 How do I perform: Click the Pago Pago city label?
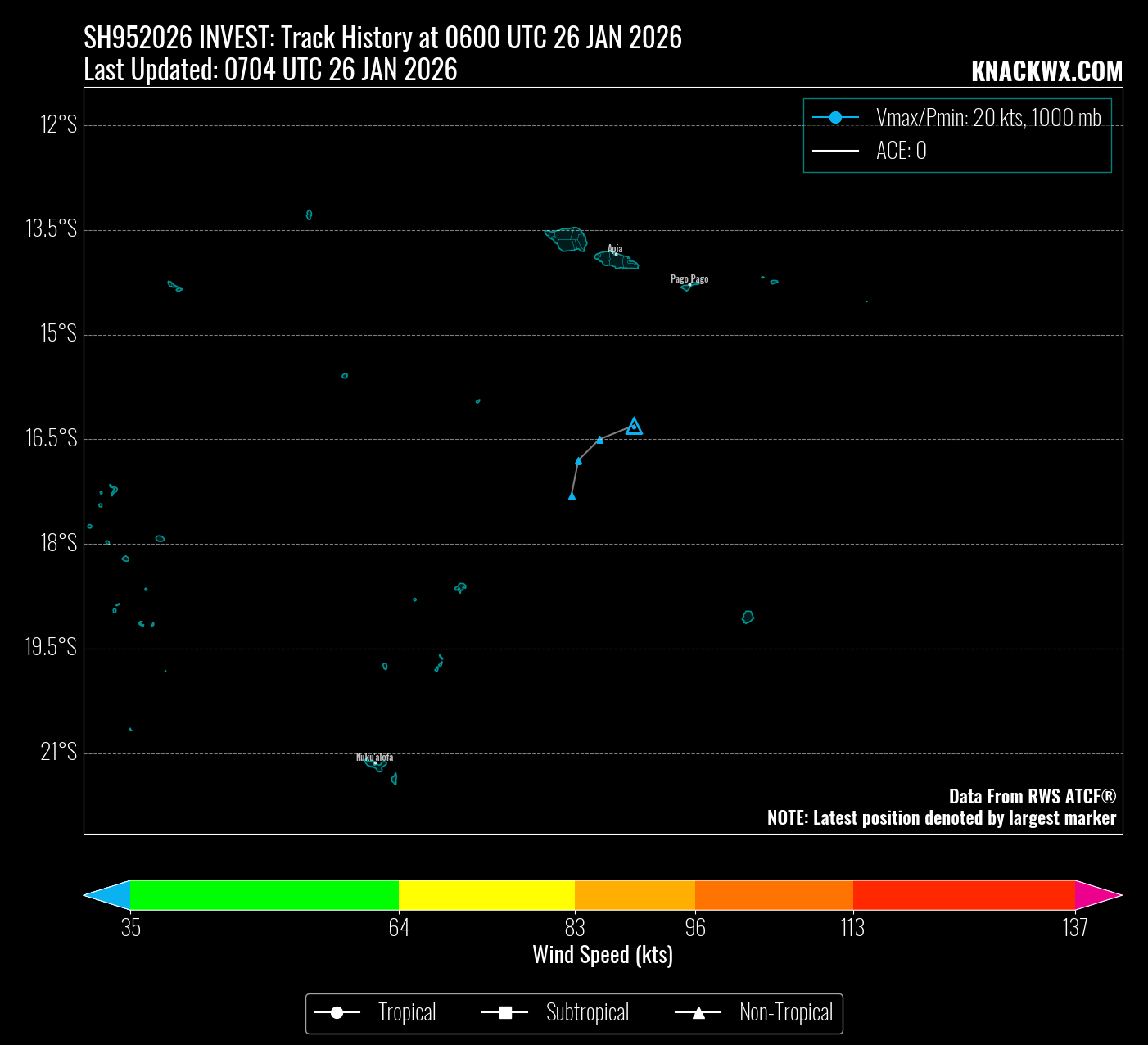coord(689,278)
